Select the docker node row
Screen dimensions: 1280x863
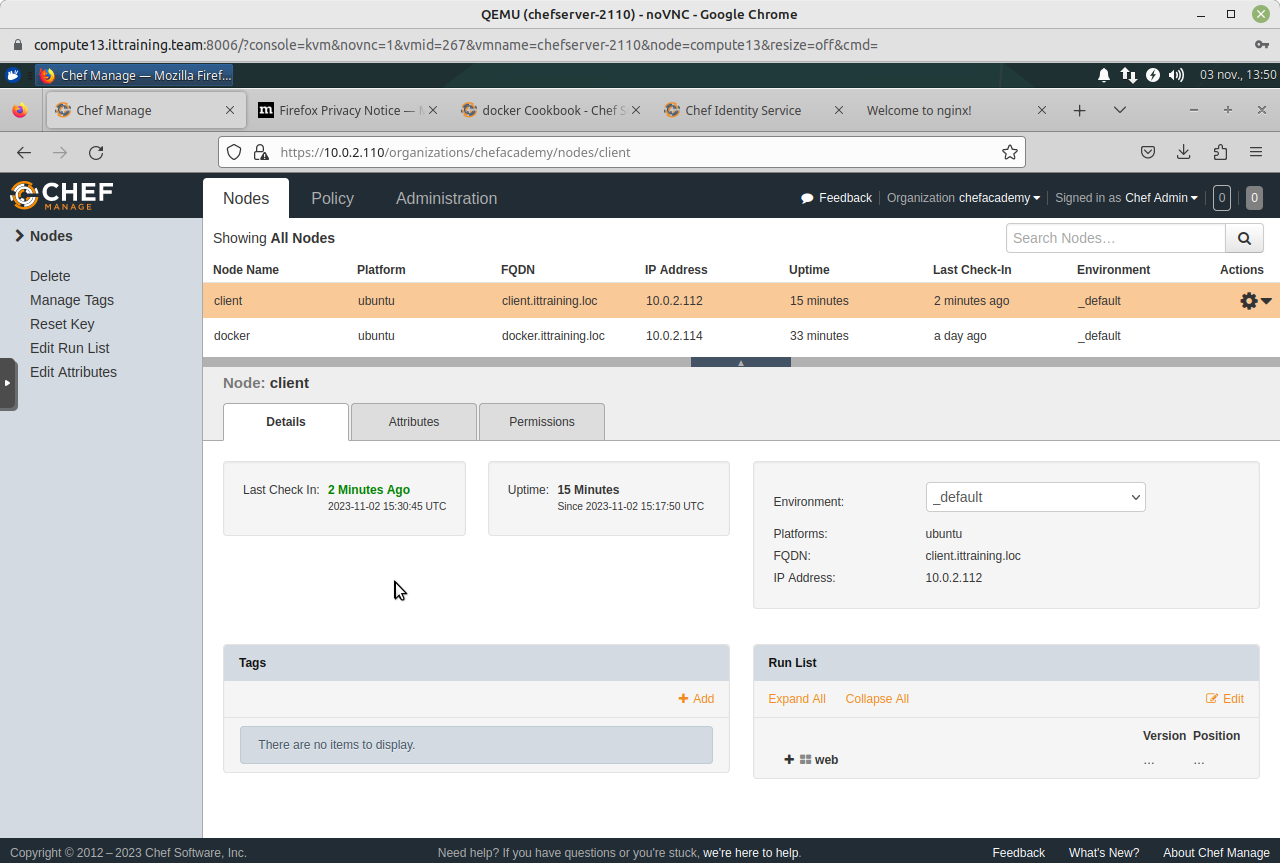741,336
